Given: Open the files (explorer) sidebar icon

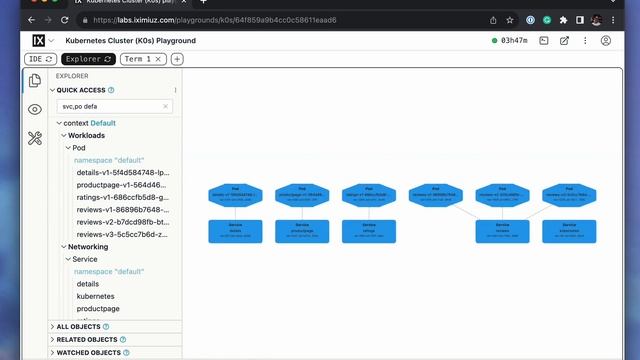Looking at the screenshot, I should click(35, 80).
